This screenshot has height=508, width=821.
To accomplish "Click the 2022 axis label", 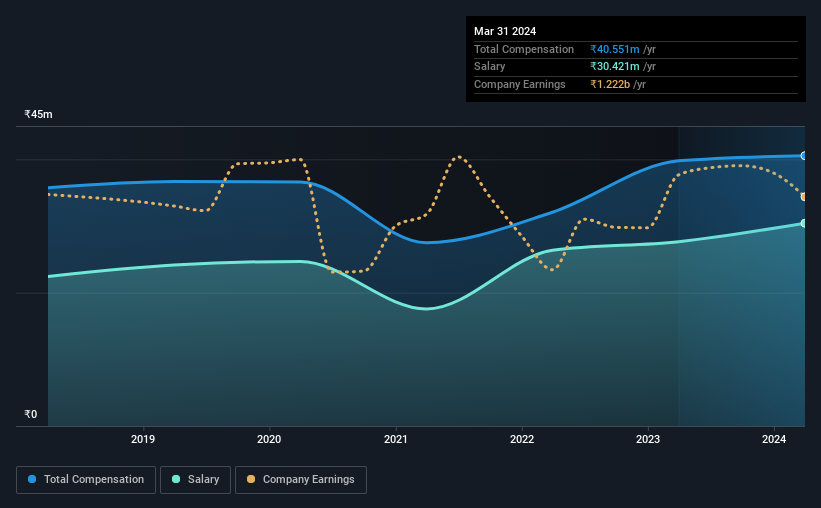I will click(522, 439).
